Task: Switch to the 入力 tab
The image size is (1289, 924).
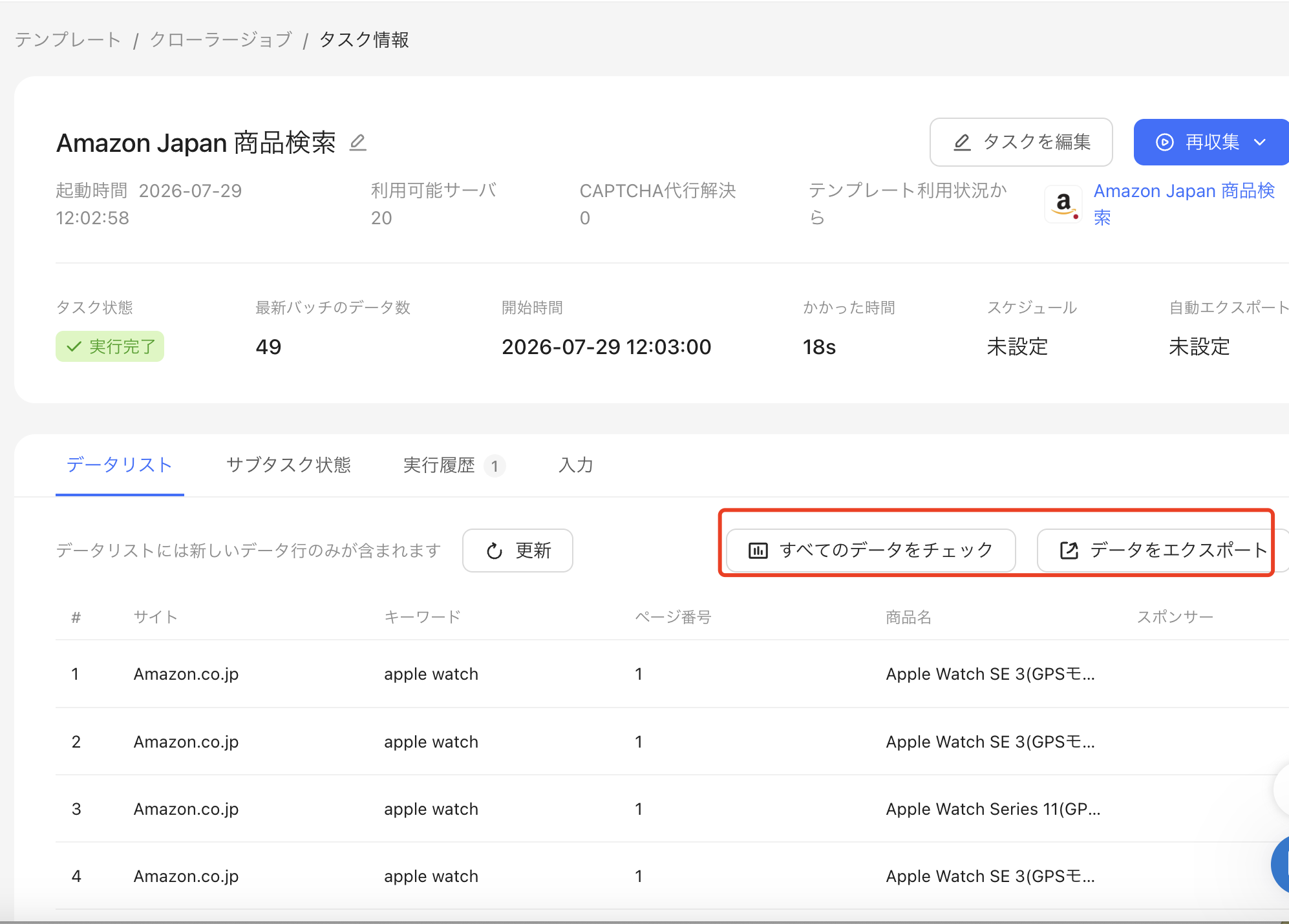Action: [576, 465]
